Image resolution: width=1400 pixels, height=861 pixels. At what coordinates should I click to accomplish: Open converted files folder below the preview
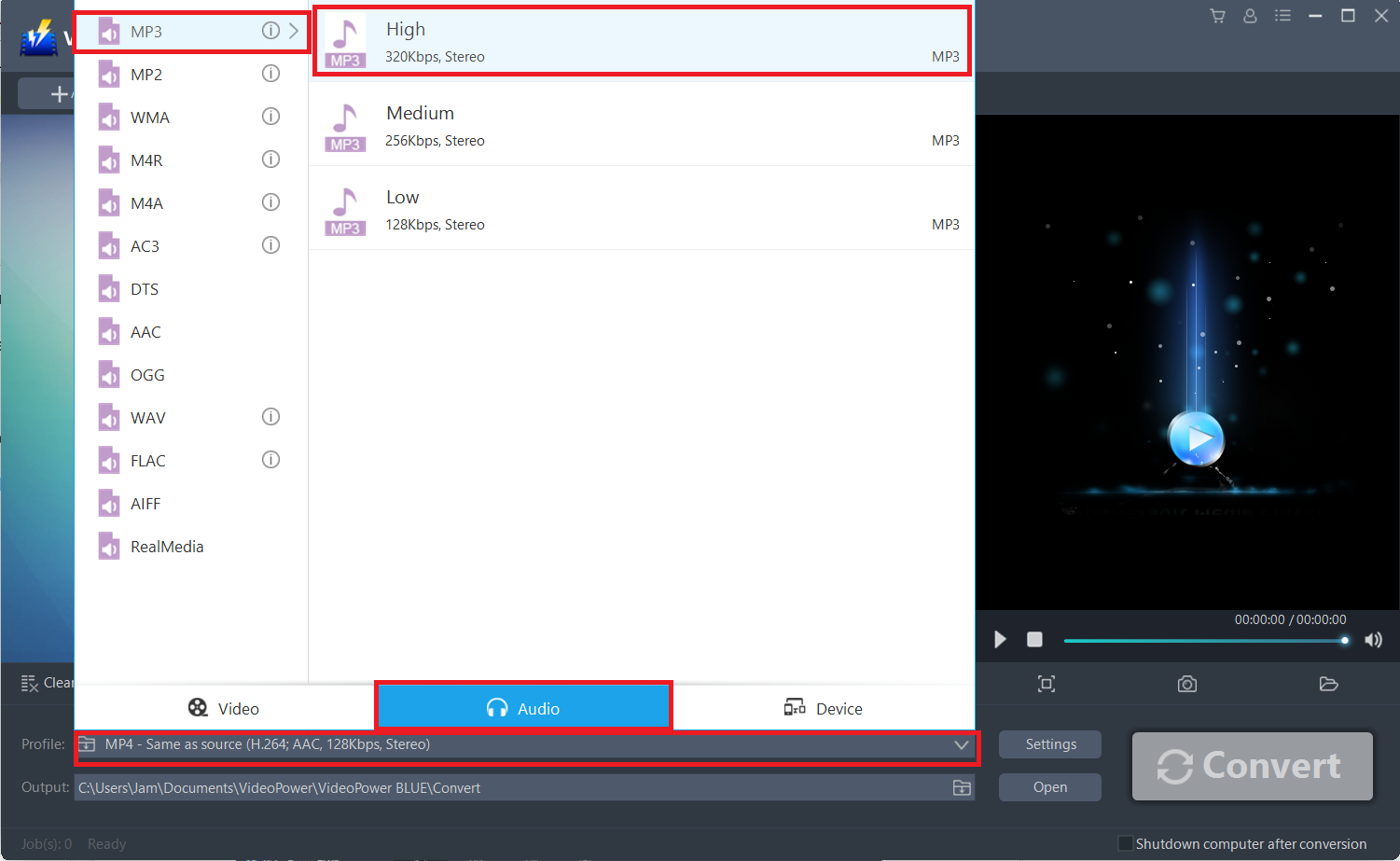[1328, 684]
